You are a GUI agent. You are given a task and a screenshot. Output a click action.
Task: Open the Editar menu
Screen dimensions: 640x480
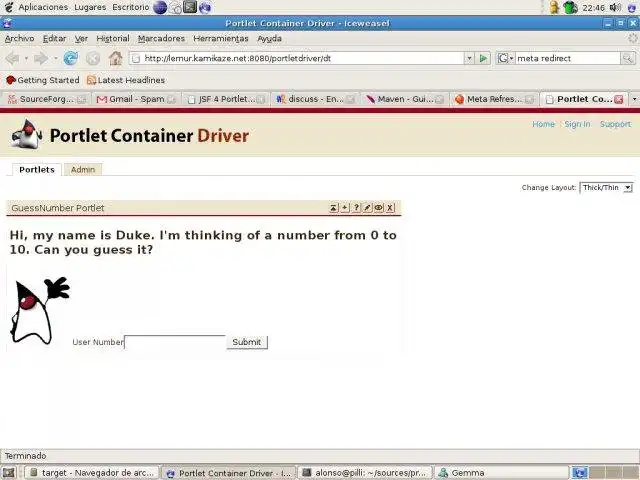point(54,38)
